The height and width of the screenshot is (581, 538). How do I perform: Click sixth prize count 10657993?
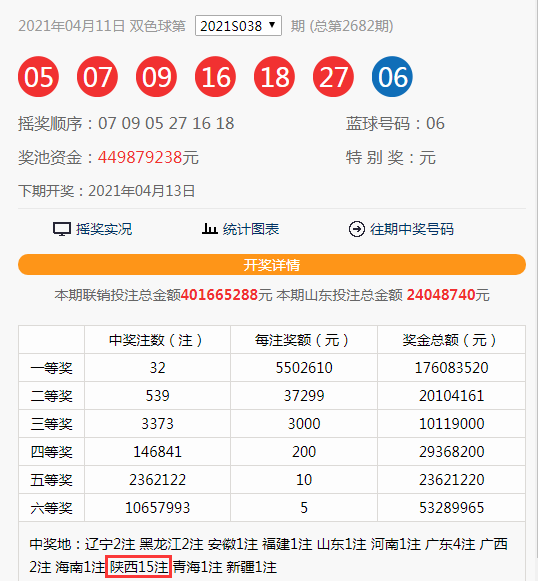(157, 508)
